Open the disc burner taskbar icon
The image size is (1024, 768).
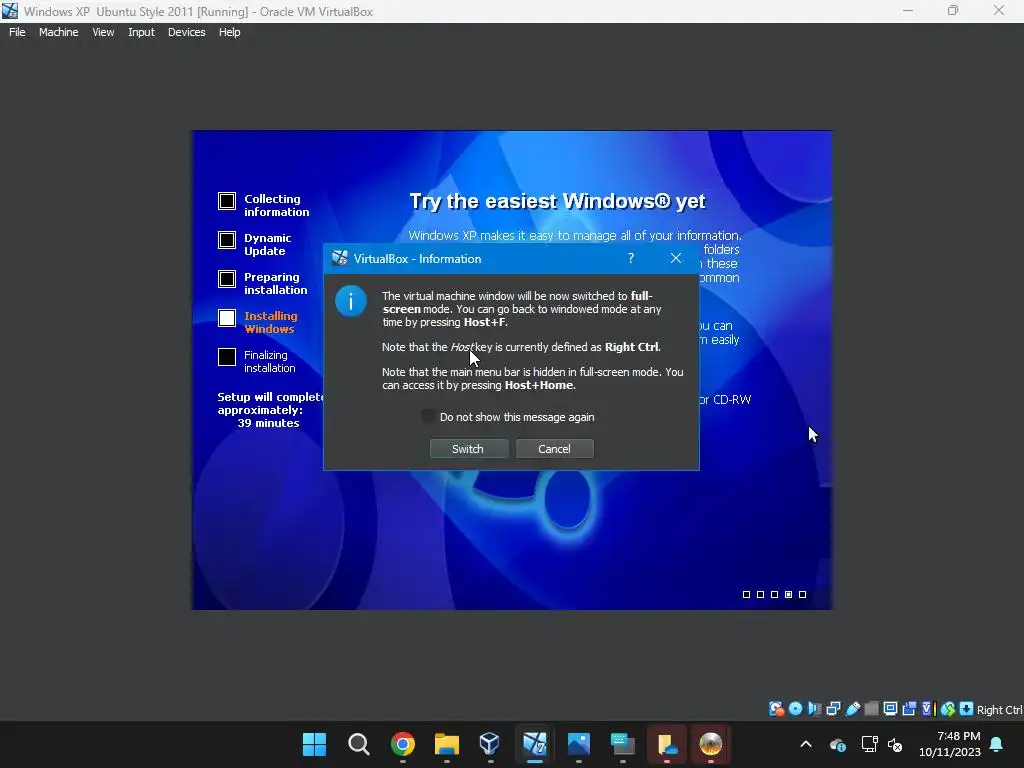point(711,744)
